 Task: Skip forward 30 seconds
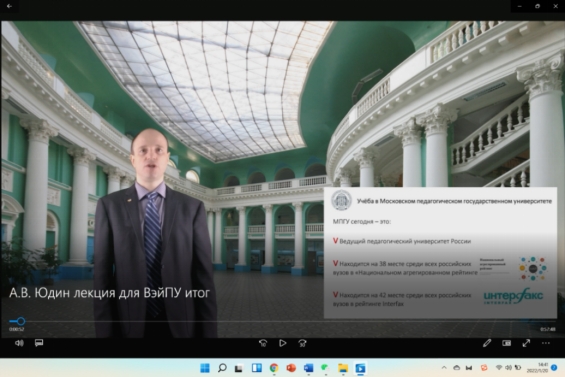point(302,343)
